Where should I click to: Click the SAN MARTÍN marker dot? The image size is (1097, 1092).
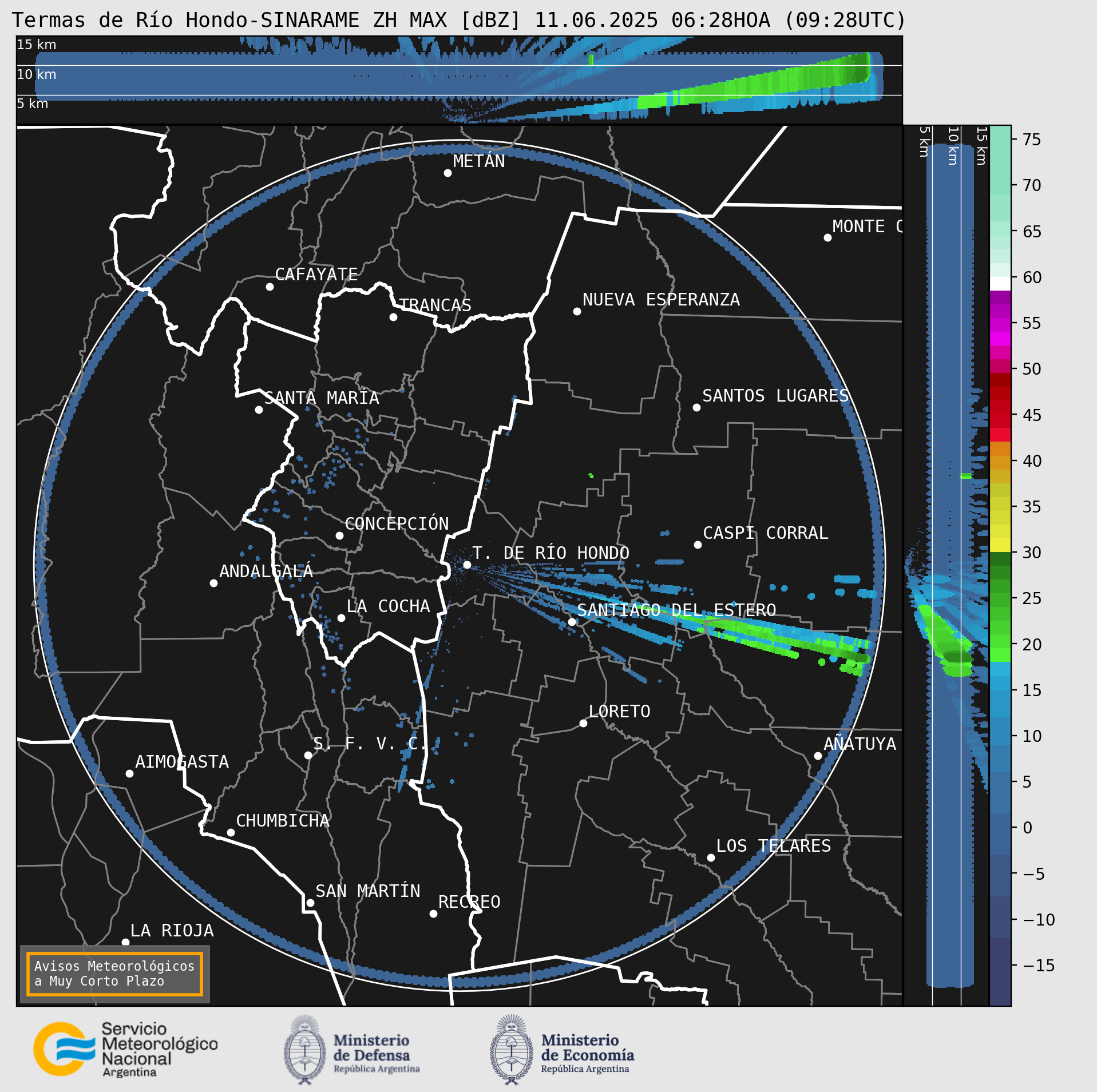(310, 903)
